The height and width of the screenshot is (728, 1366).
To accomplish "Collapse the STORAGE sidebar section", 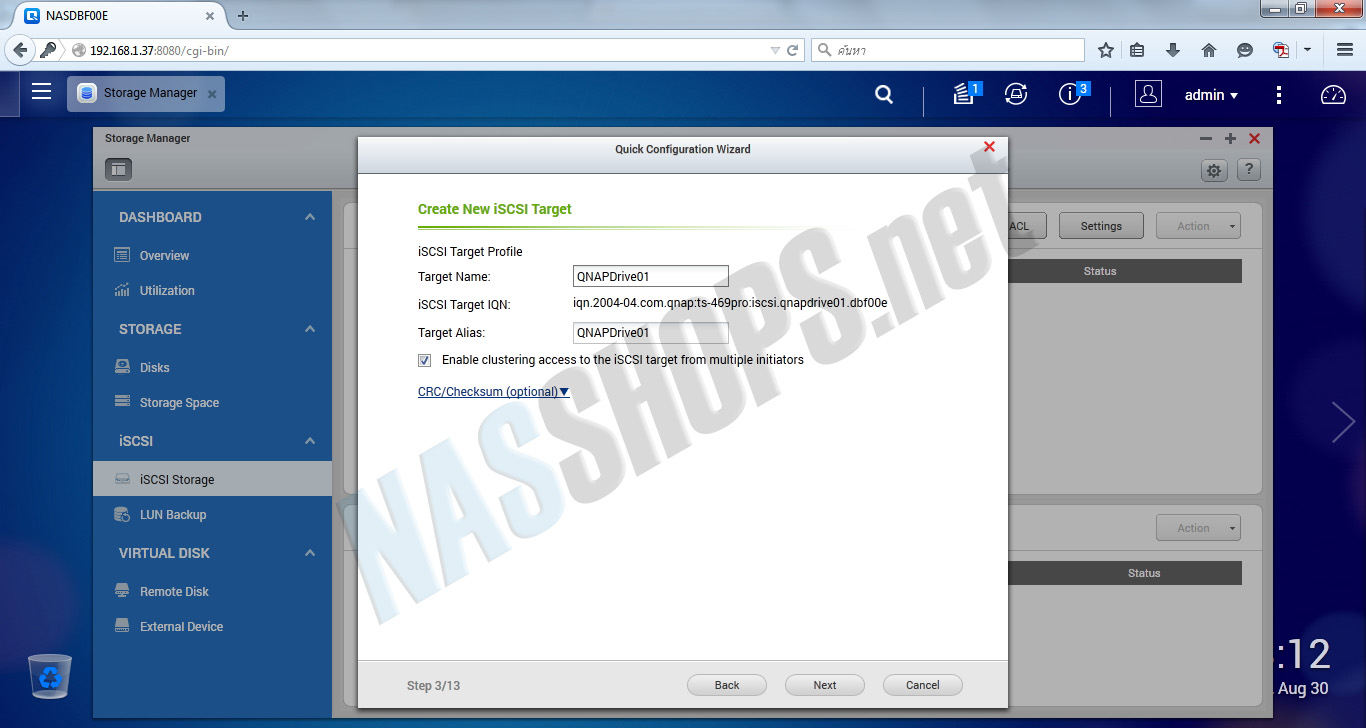I will [x=310, y=329].
